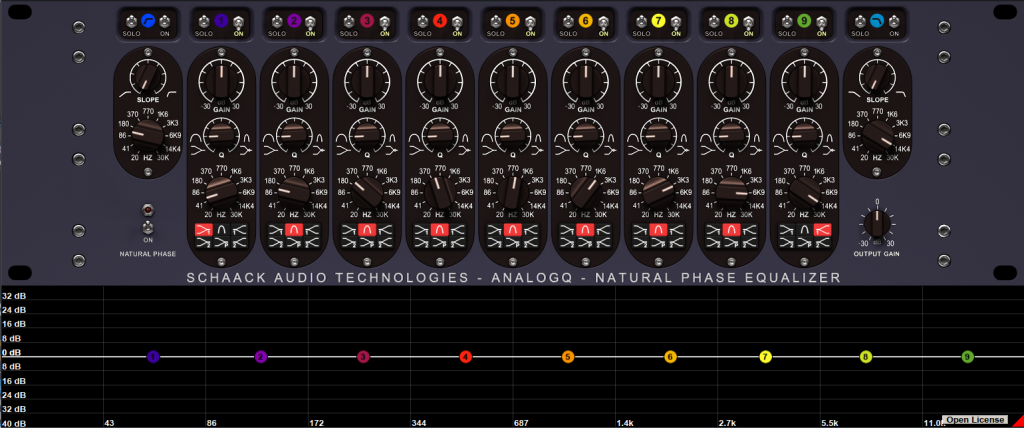The height and width of the screenshot is (428, 1024).
Task: Toggle the Natural Phase ON switch
Action: pyautogui.click(x=148, y=228)
